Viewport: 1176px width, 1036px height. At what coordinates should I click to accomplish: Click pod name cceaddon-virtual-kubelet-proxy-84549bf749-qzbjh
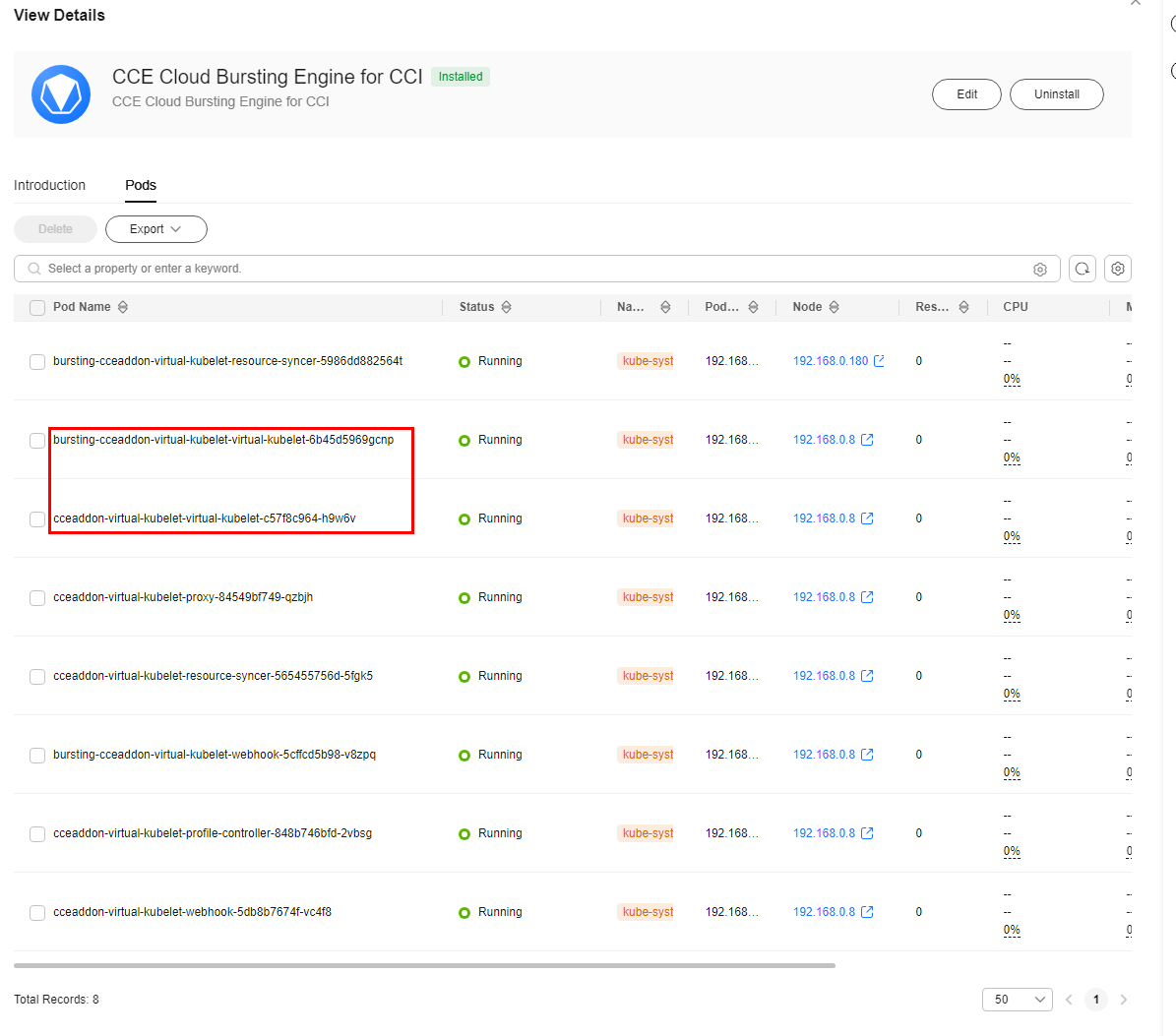183,597
